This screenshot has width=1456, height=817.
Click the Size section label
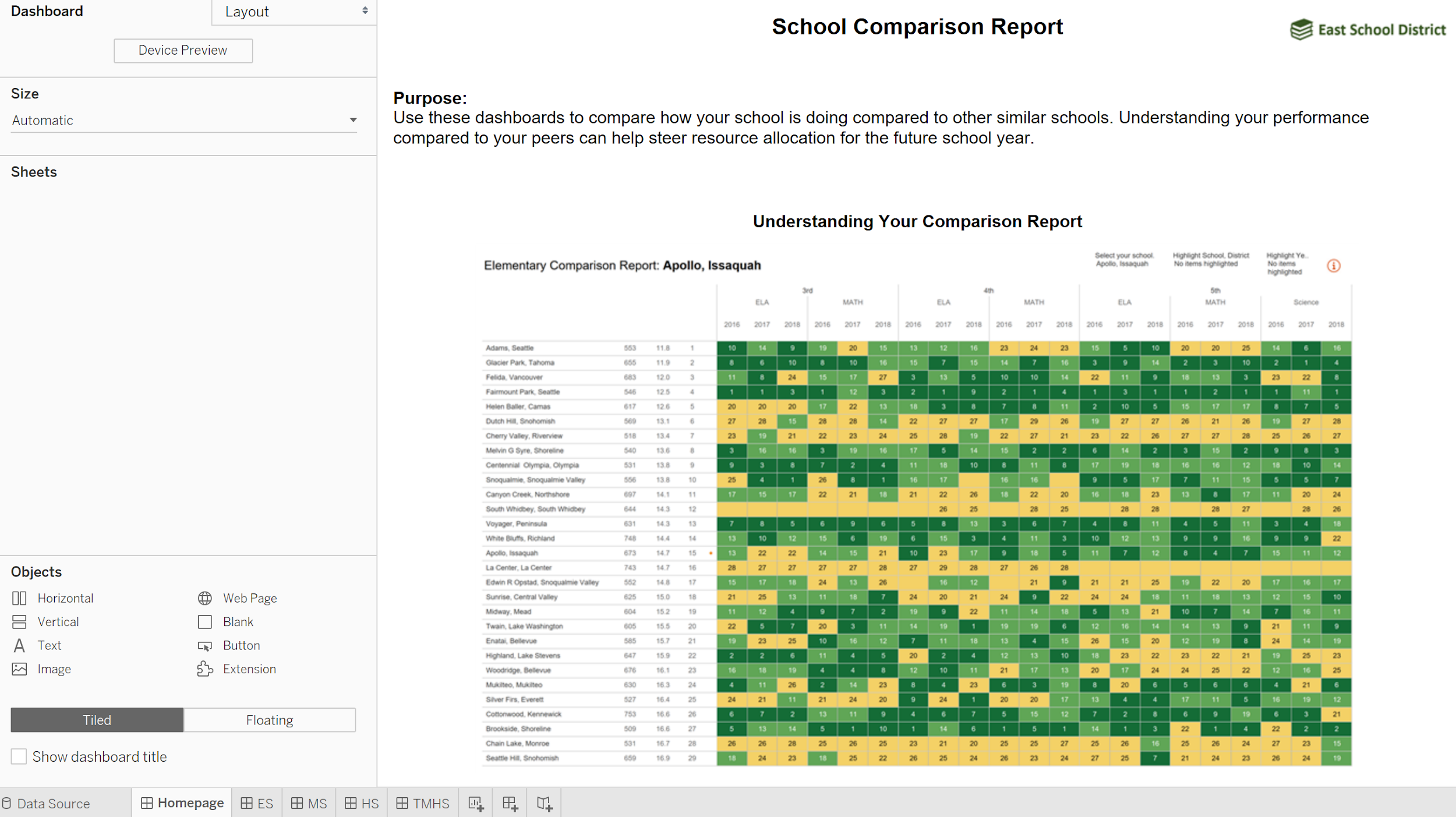(x=25, y=94)
